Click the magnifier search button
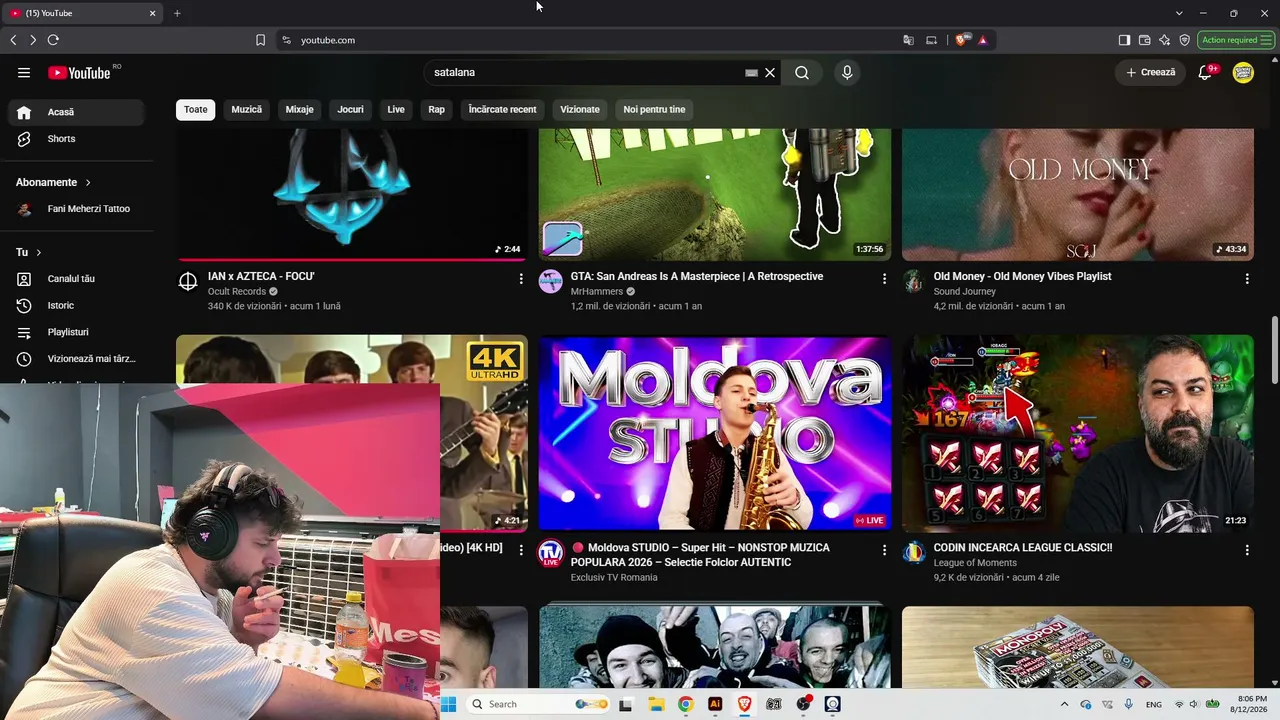 (x=802, y=73)
